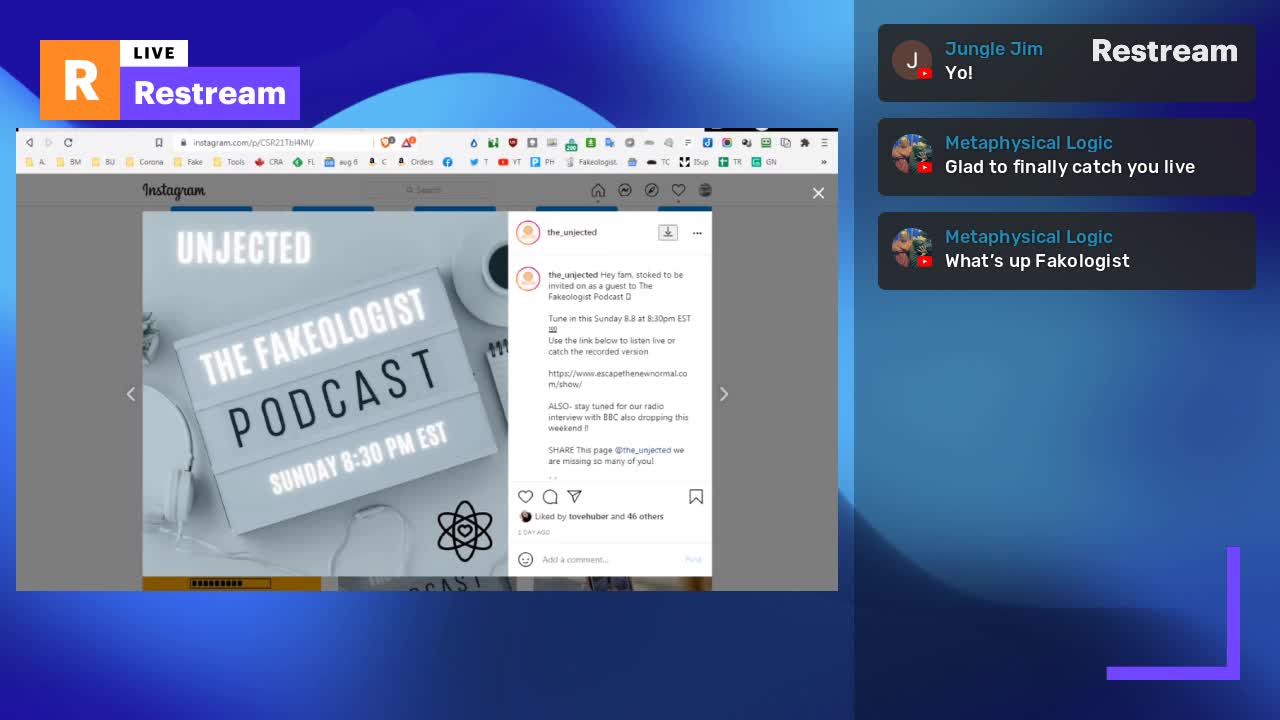1280x720 pixels.
Task: Click the Instagram logo
Action: click(x=174, y=190)
